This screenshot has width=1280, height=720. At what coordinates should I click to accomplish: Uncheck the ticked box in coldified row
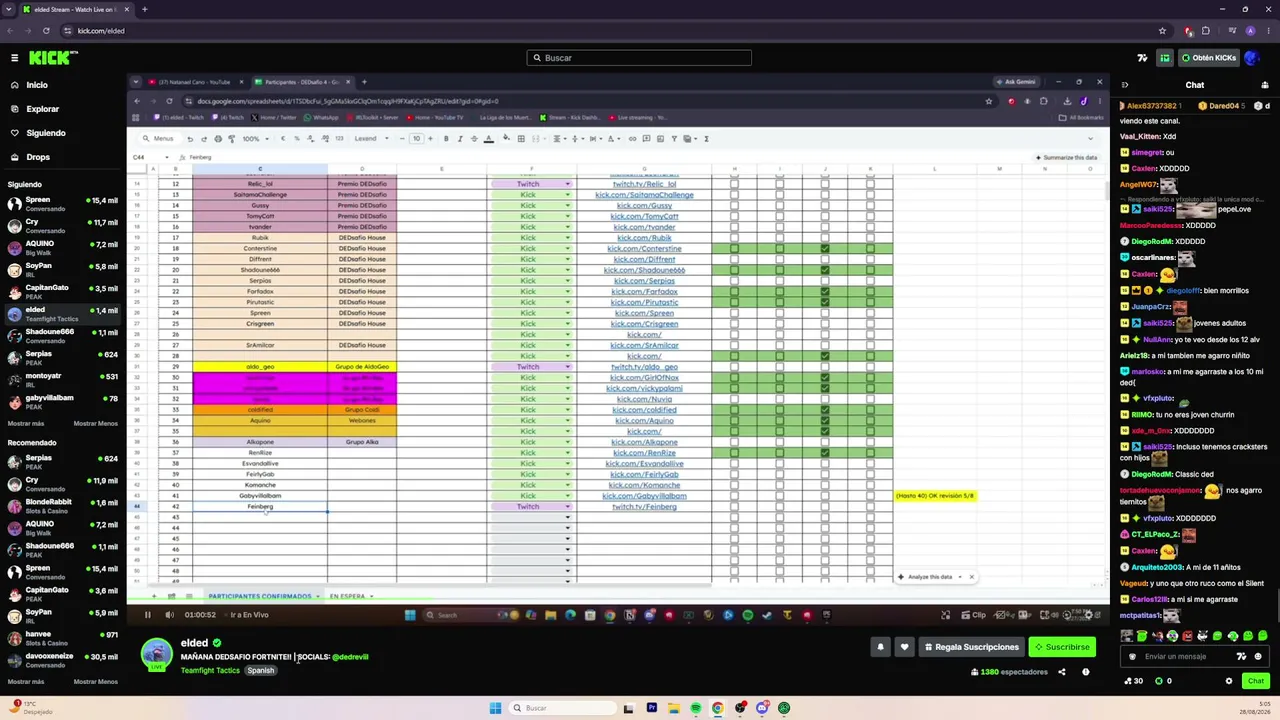[x=825, y=410]
